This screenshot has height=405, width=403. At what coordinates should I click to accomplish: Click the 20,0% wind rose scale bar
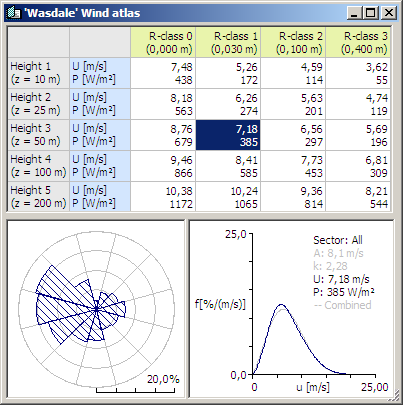tap(136, 390)
